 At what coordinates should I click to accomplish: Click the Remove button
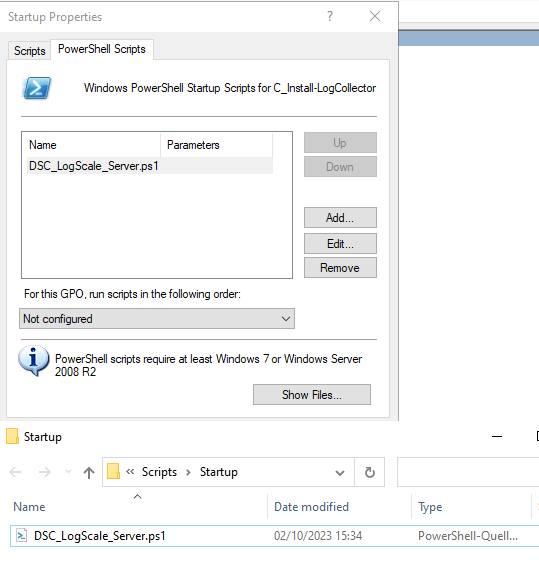340,267
